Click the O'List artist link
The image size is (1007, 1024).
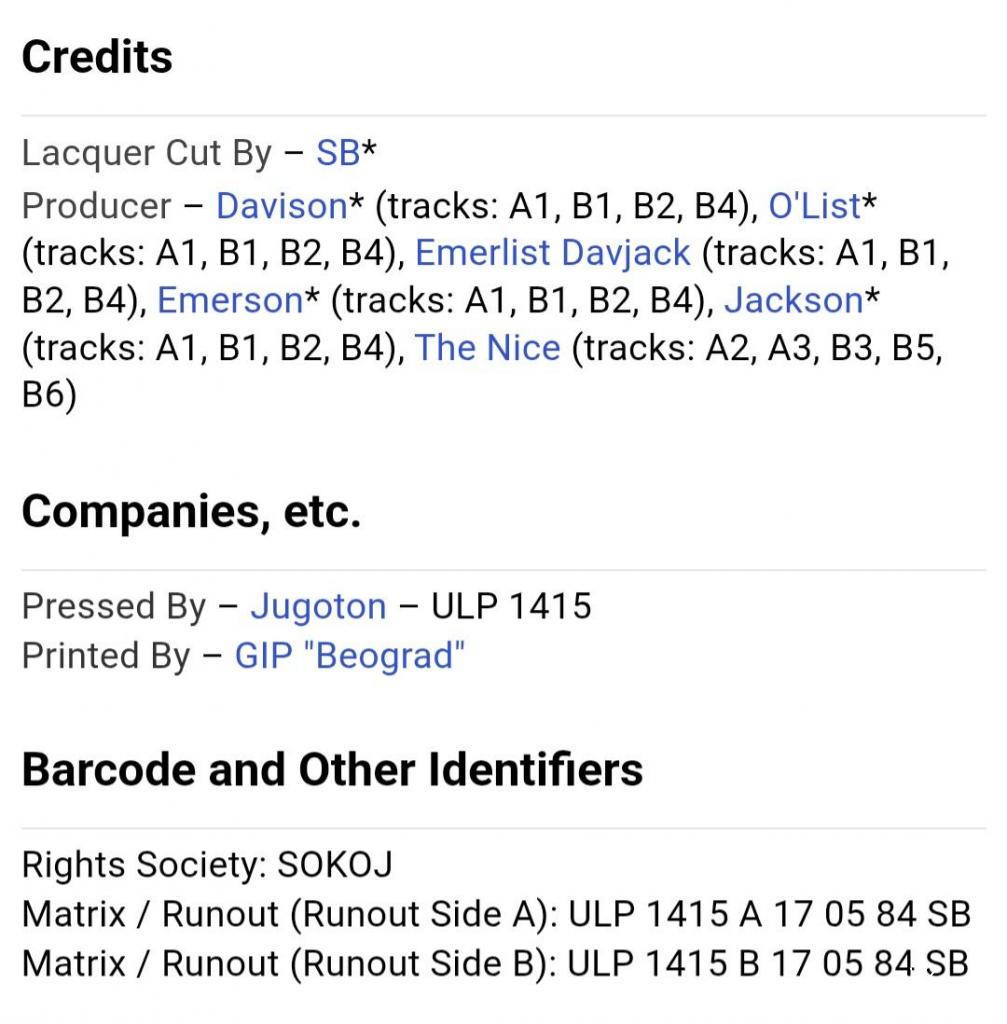click(814, 205)
